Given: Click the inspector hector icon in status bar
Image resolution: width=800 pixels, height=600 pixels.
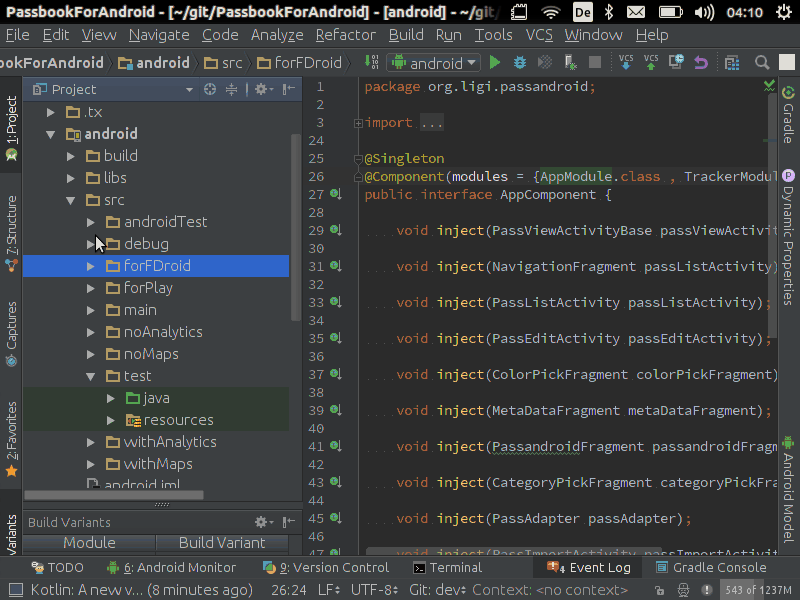Looking at the screenshot, I should pos(683,590).
